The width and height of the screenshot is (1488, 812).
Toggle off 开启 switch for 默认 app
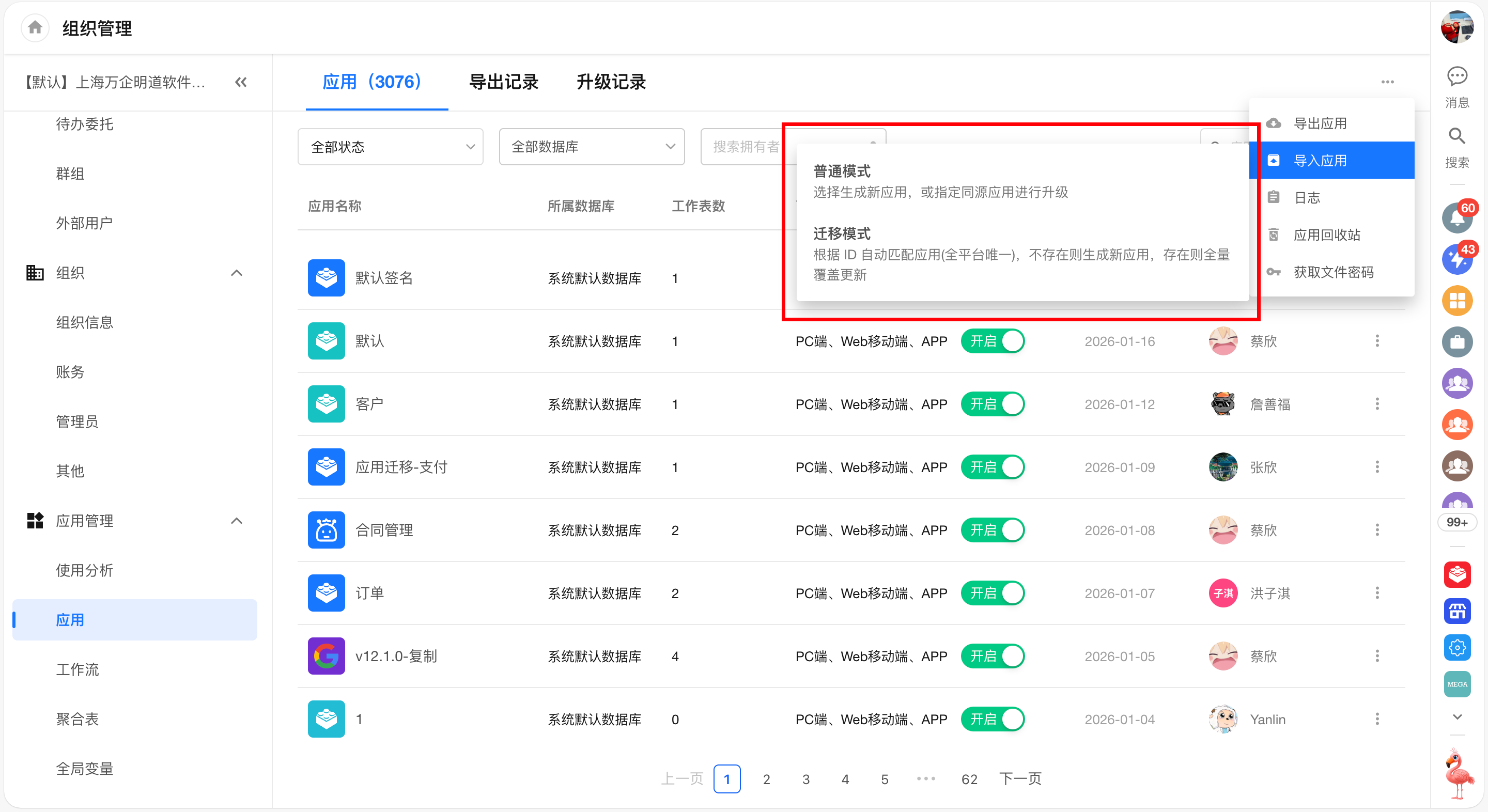click(993, 341)
